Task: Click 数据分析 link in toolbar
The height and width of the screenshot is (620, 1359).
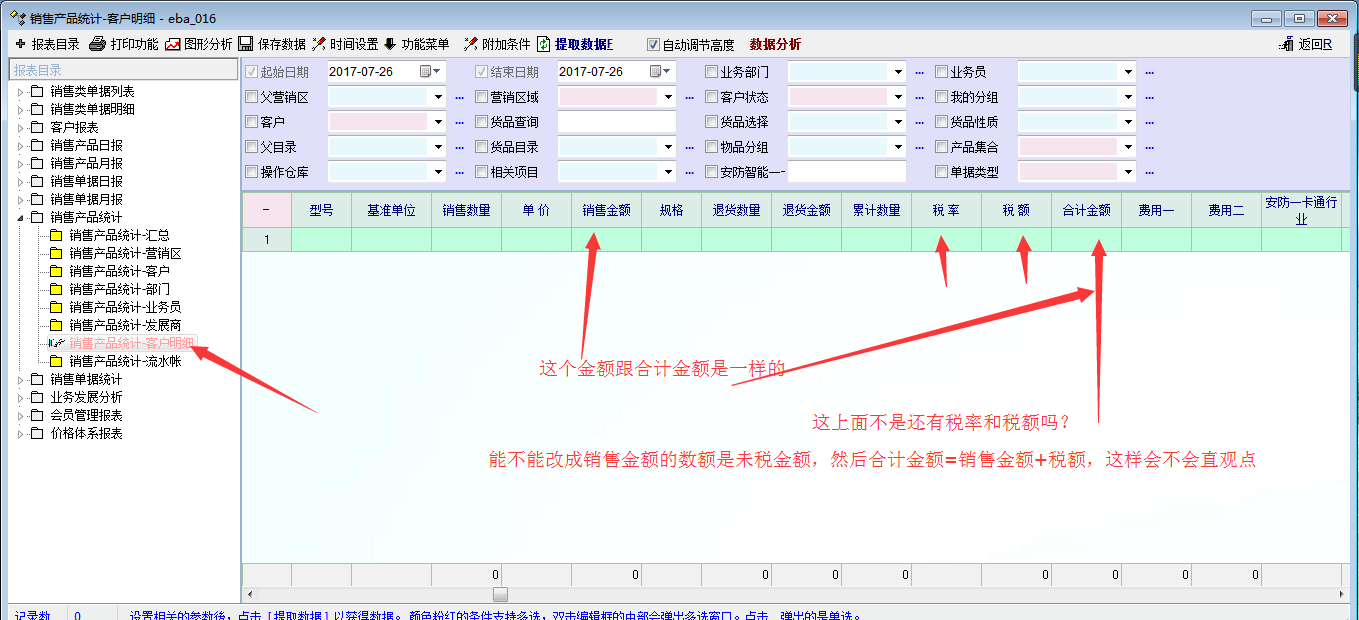Action: point(775,45)
